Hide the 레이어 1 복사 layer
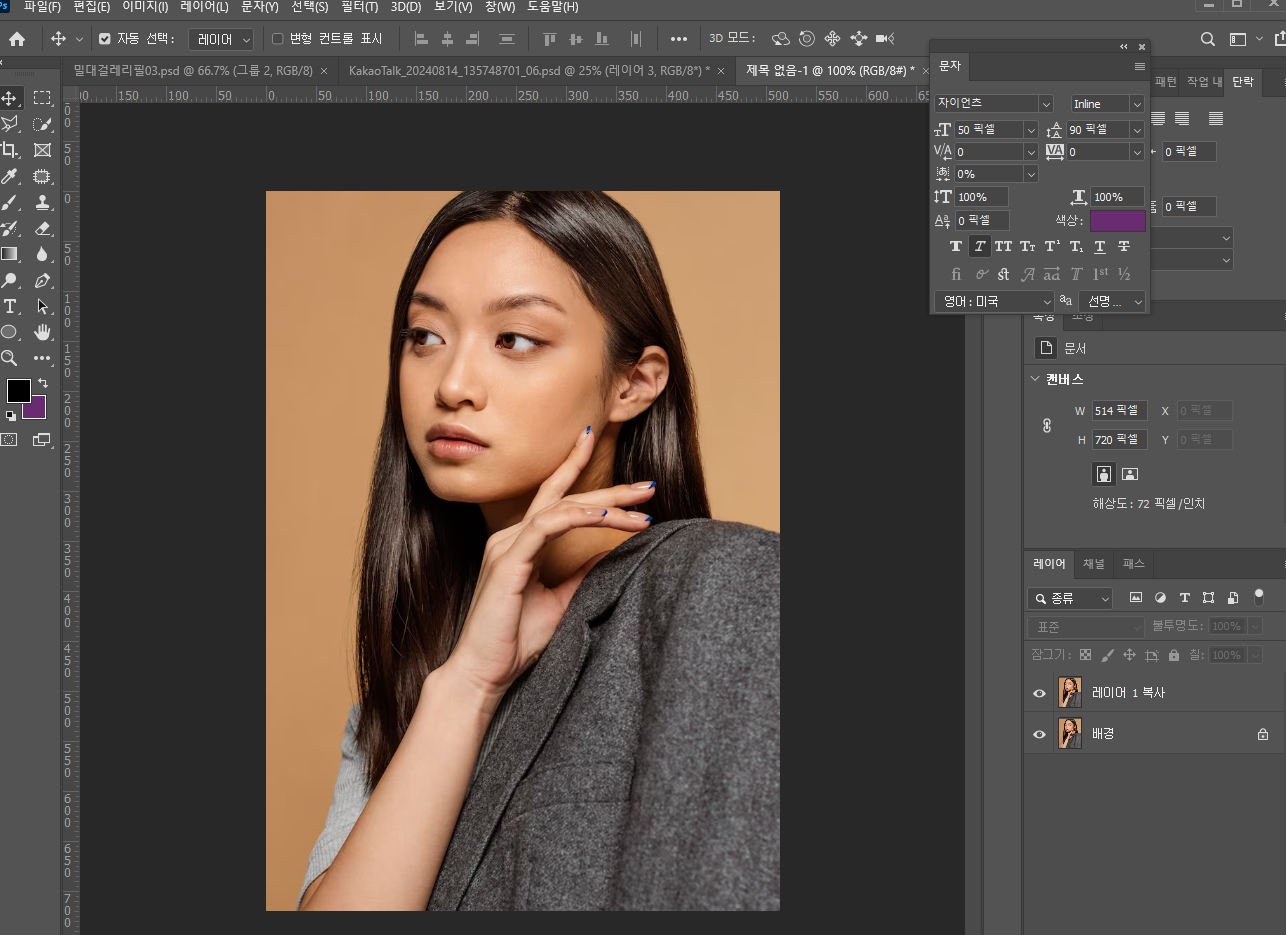1286x935 pixels. point(1039,693)
